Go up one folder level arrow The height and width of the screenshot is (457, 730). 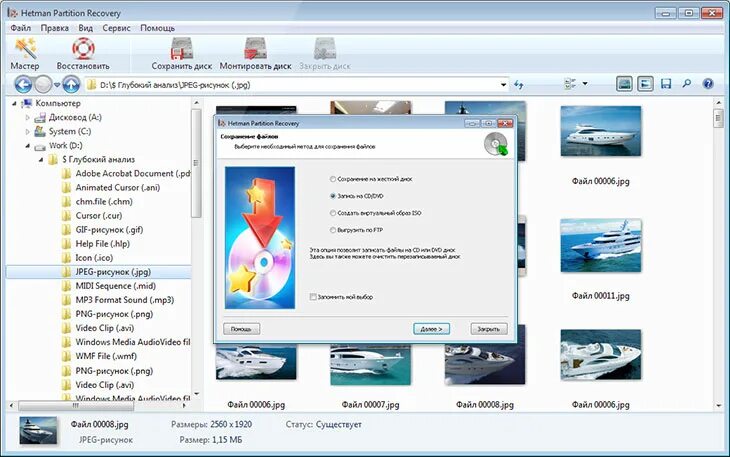(x=71, y=85)
